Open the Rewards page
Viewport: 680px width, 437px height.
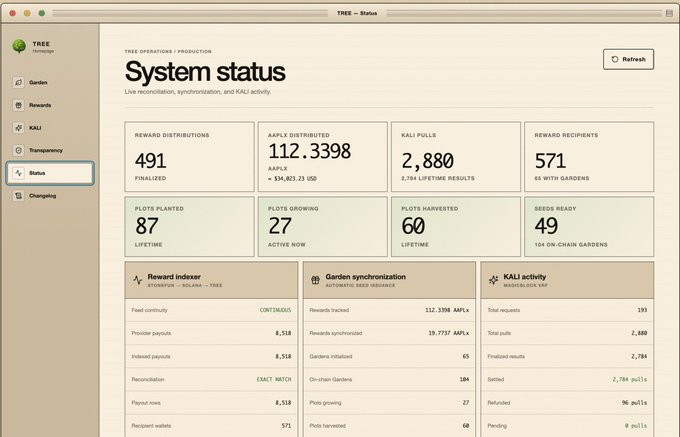(50, 105)
